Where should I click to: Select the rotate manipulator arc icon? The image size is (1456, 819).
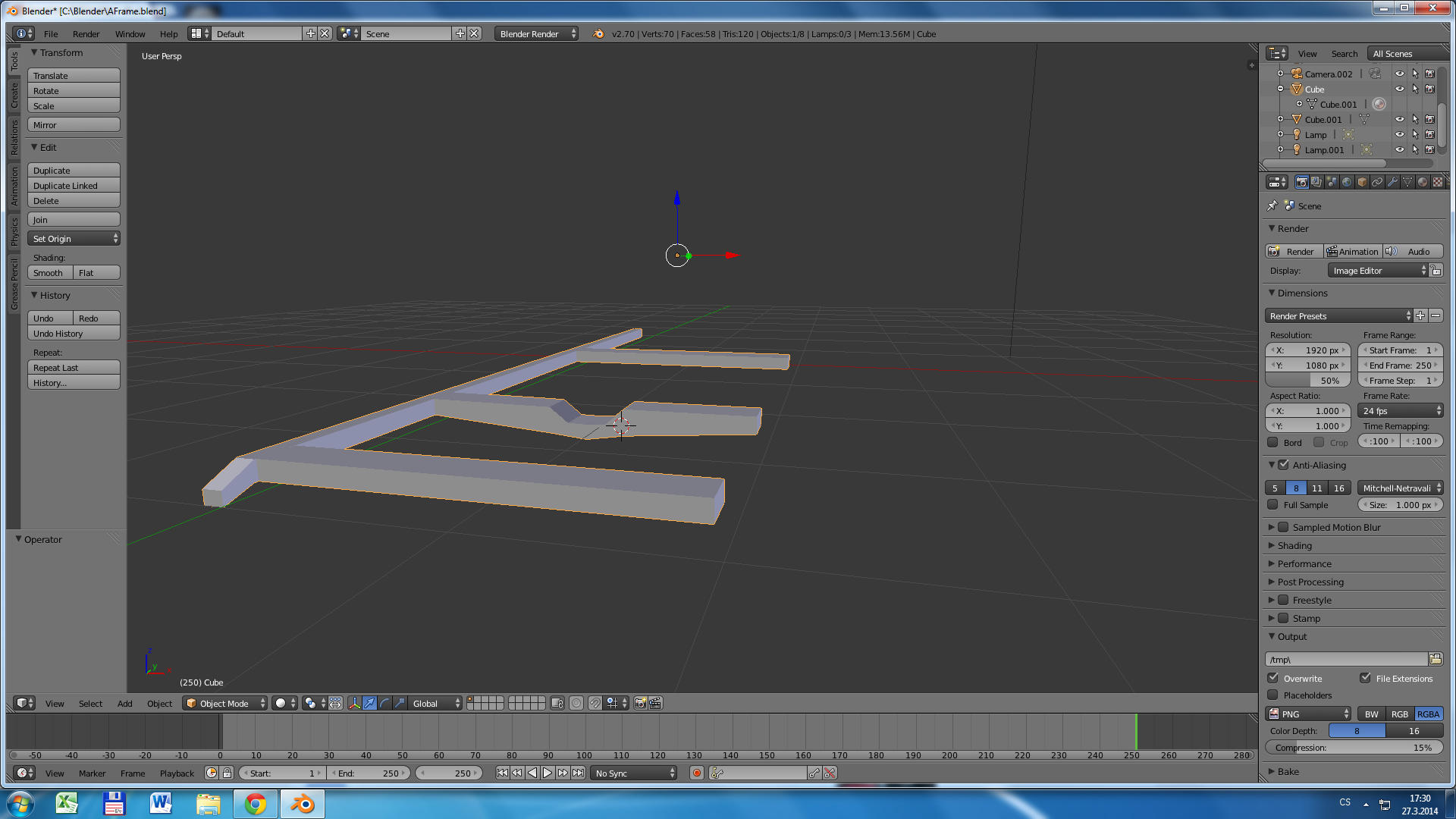(x=384, y=703)
